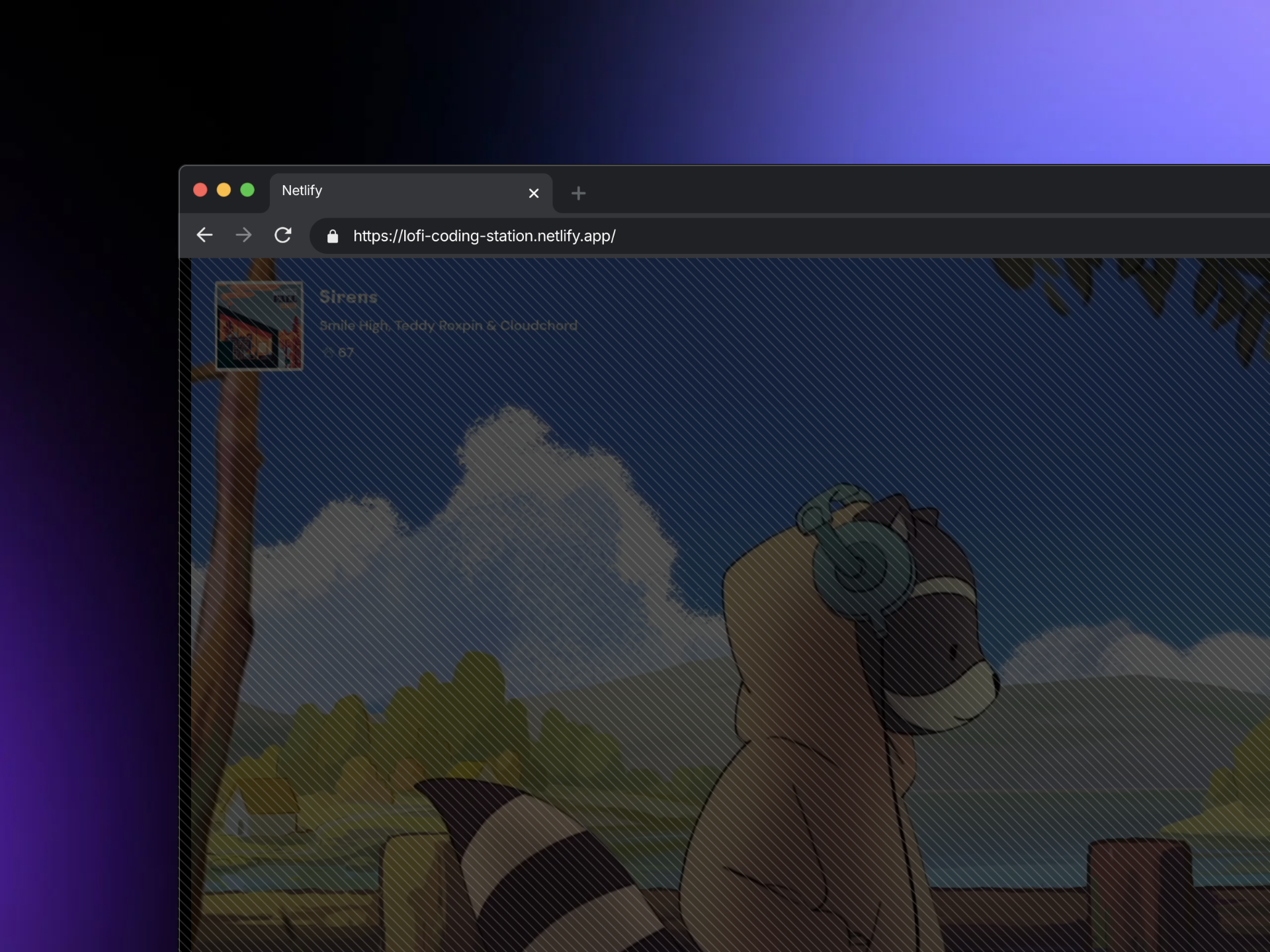Open a new browser tab
This screenshot has height=952, width=1270.
click(578, 193)
